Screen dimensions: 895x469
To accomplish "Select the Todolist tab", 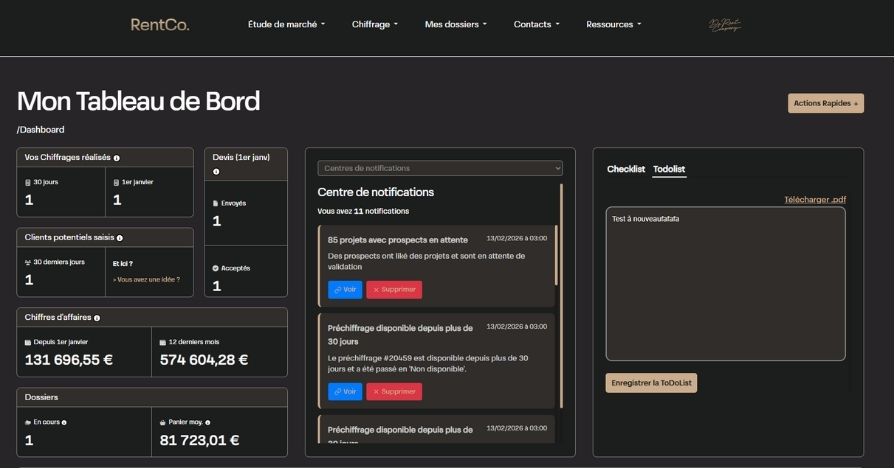I will (x=669, y=170).
